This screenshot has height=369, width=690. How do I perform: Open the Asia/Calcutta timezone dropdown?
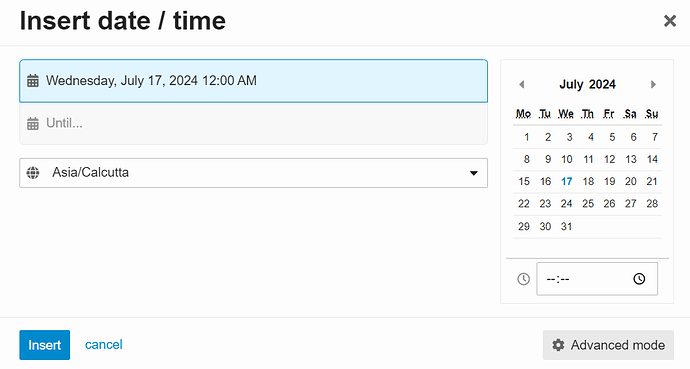point(253,173)
